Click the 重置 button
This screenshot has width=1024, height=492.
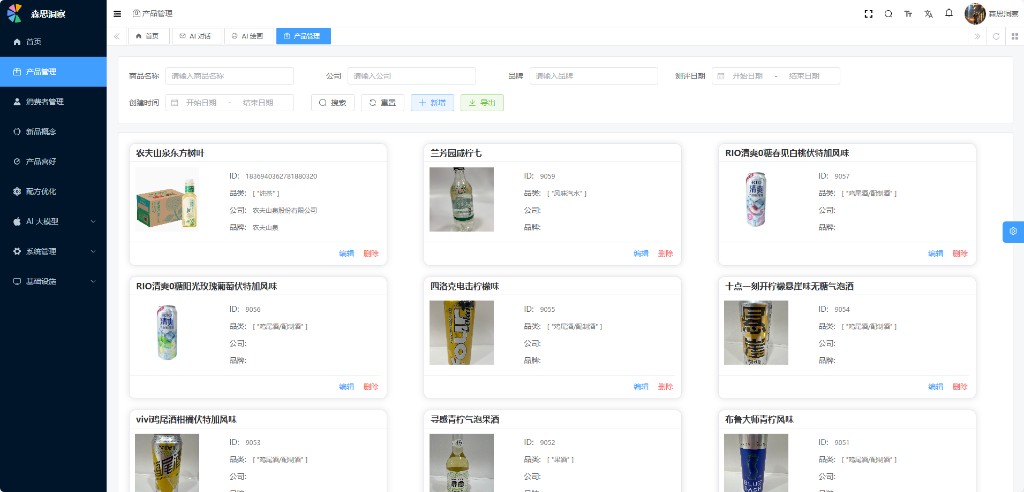pos(383,103)
